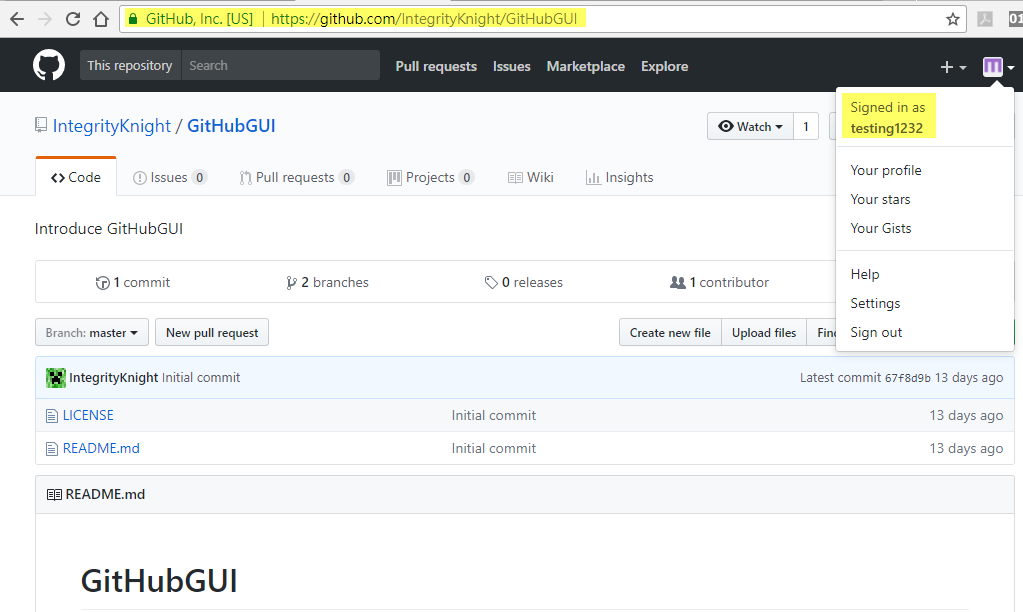Click the New pull request button

[212, 333]
